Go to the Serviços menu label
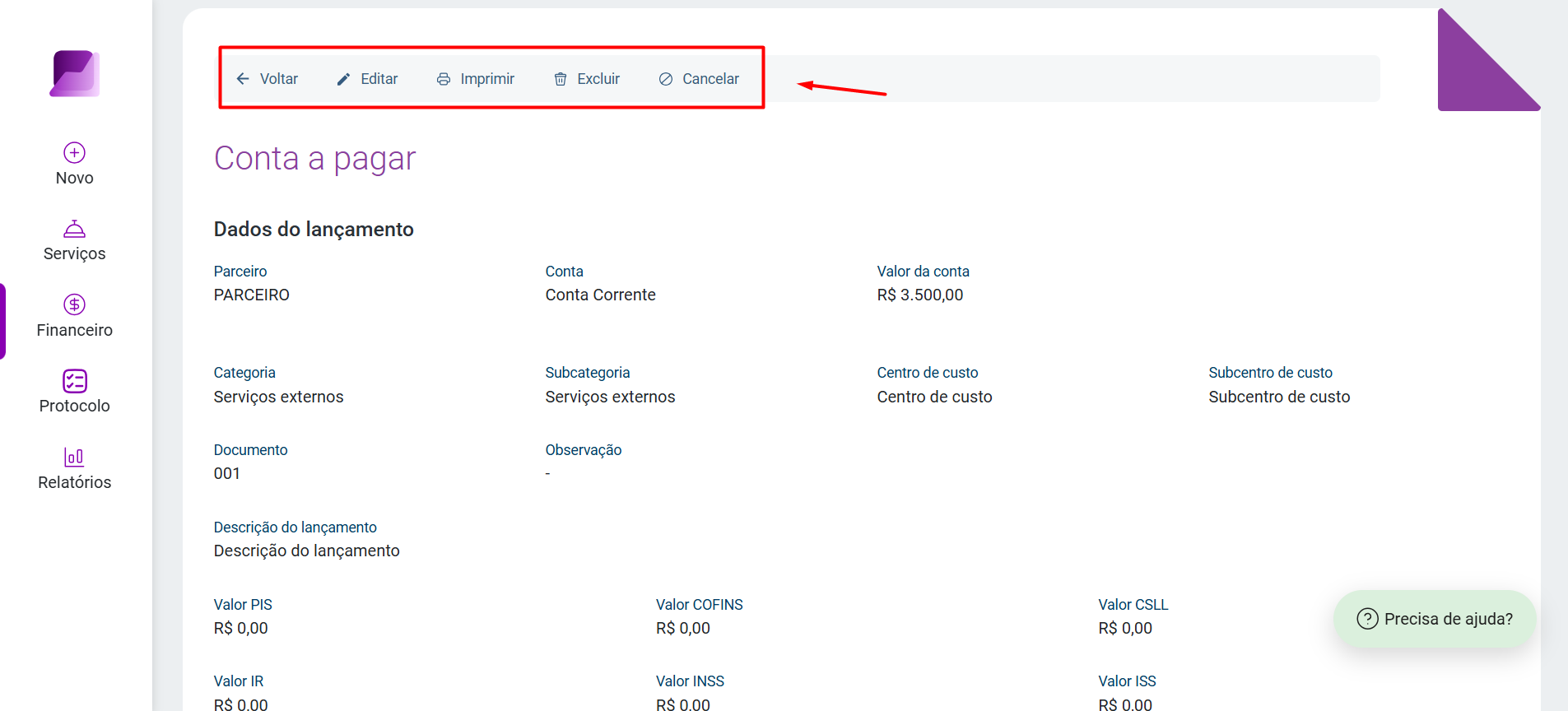The width and height of the screenshot is (1568, 711). (75, 253)
